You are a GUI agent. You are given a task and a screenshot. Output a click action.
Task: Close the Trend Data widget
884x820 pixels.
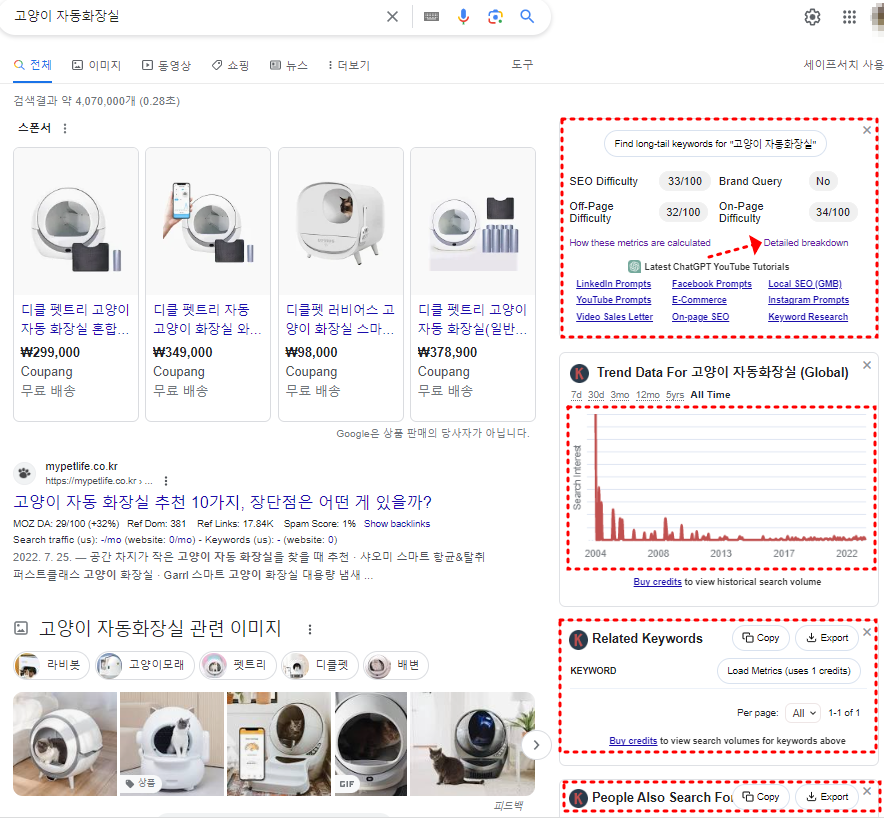tap(867, 365)
